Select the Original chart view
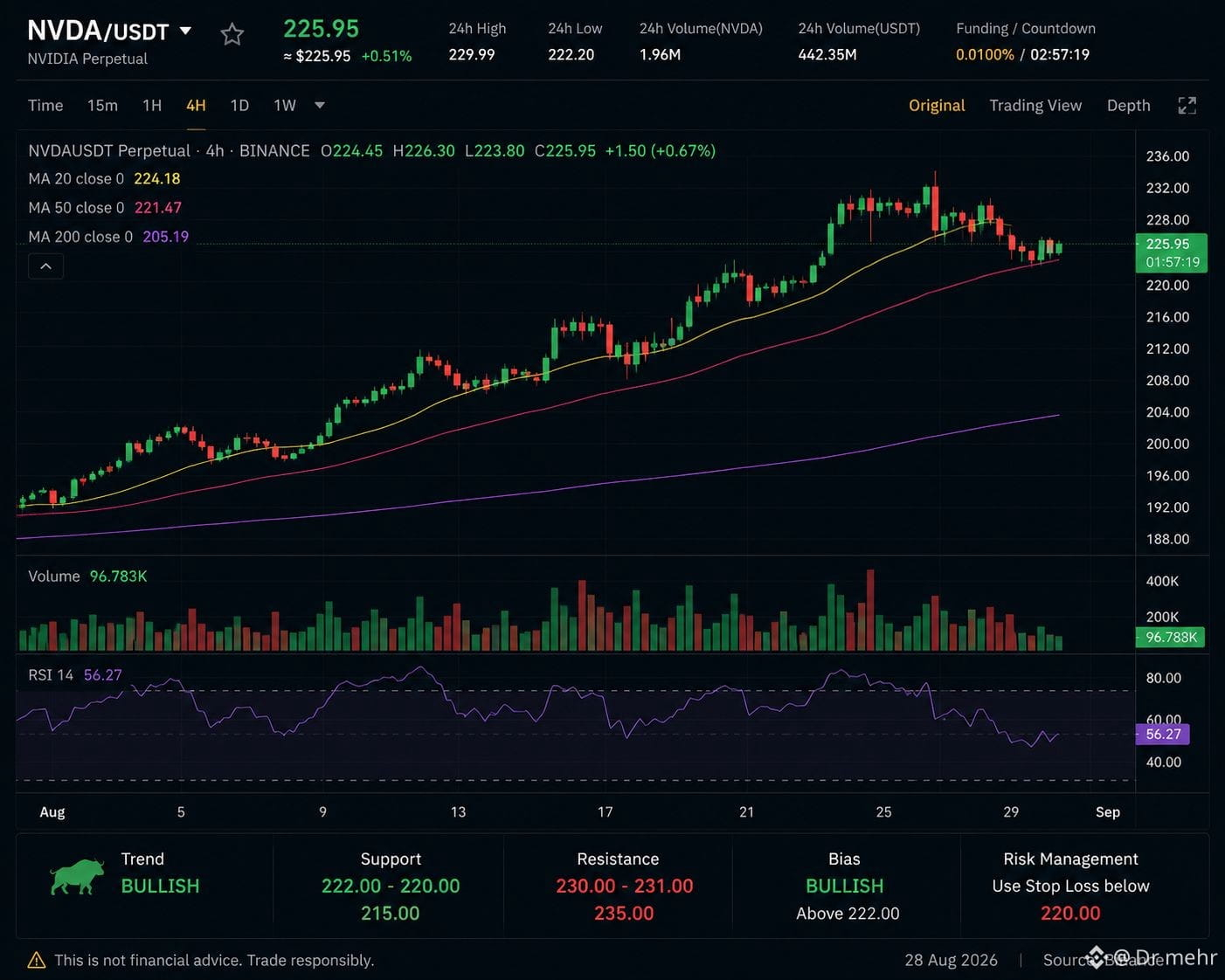This screenshot has width=1225, height=980. pyautogui.click(x=937, y=106)
